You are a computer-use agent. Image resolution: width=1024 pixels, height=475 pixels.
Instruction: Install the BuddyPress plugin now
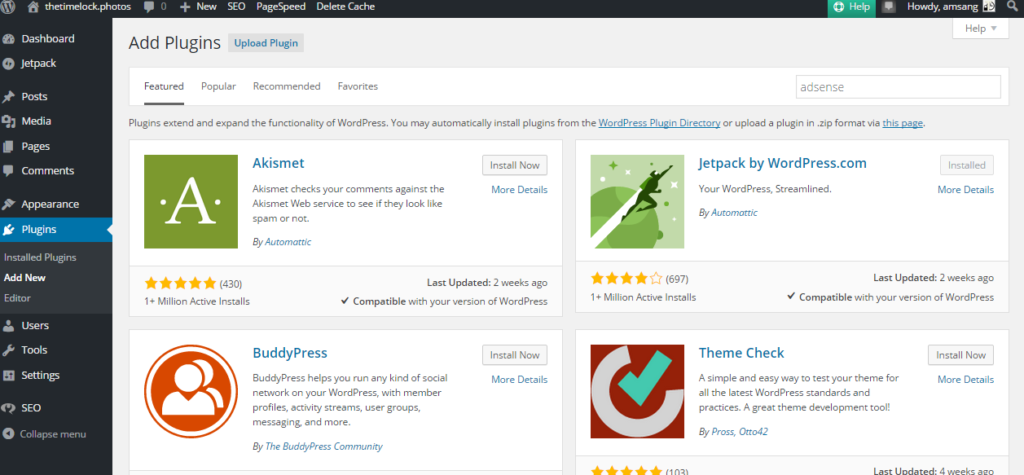pyautogui.click(x=515, y=355)
